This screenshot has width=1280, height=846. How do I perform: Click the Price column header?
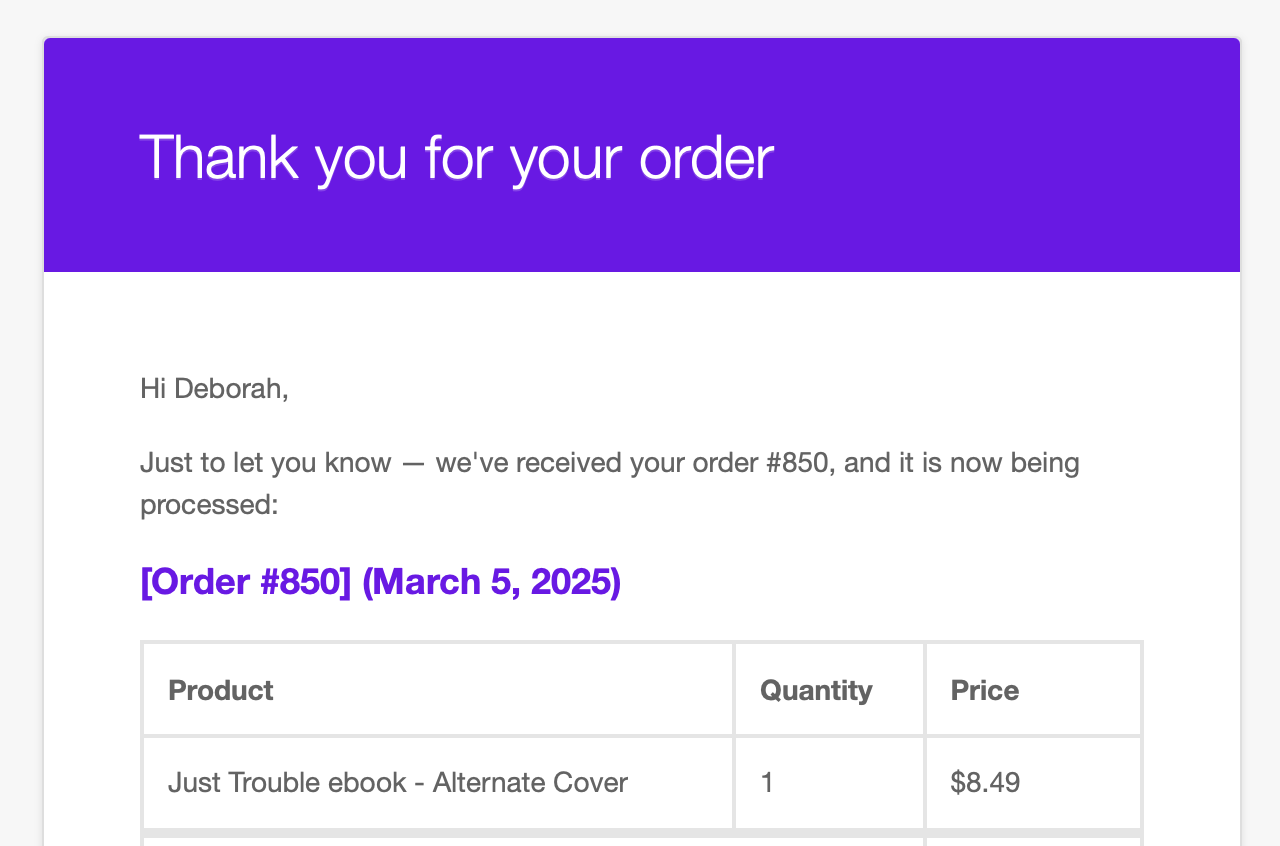985,690
